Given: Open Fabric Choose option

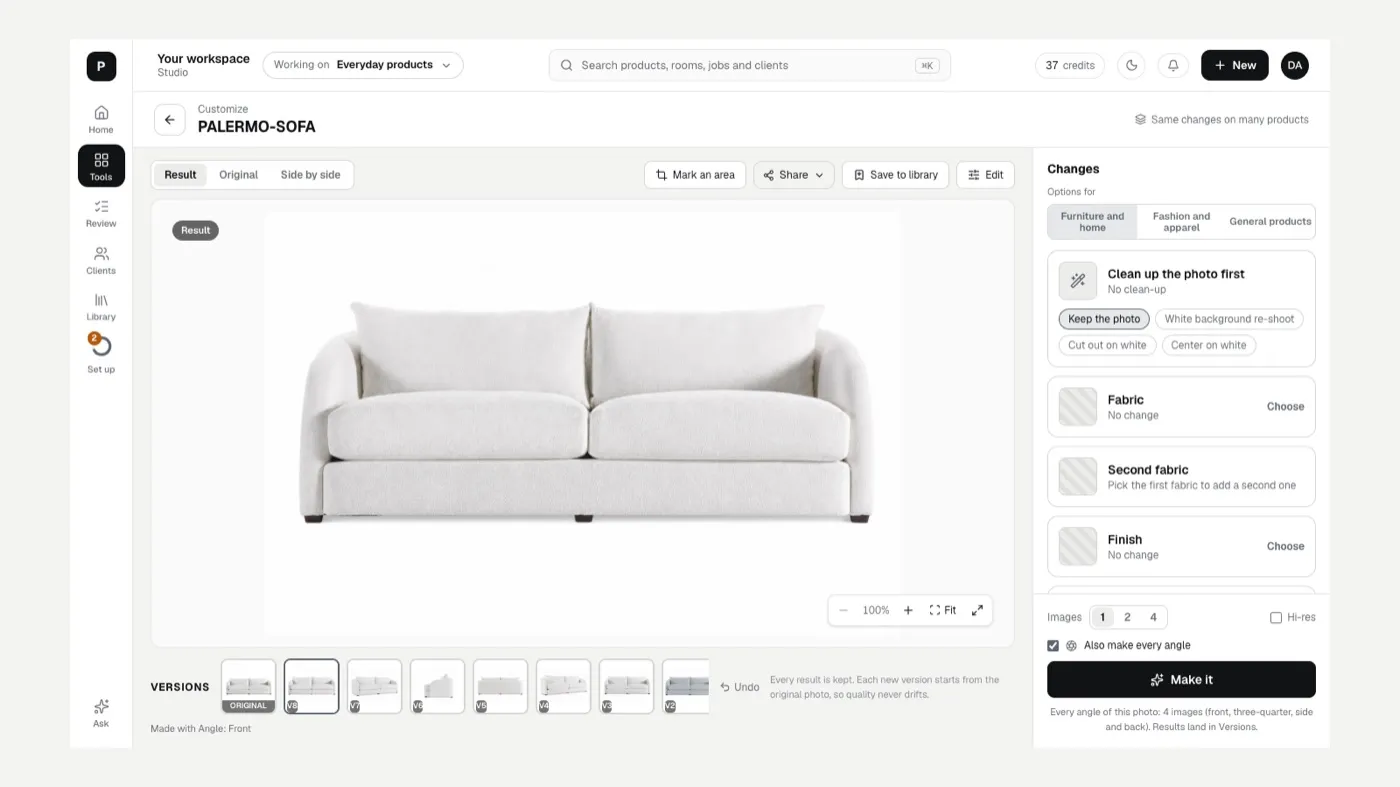Looking at the screenshot, I should pos(1285,407).
